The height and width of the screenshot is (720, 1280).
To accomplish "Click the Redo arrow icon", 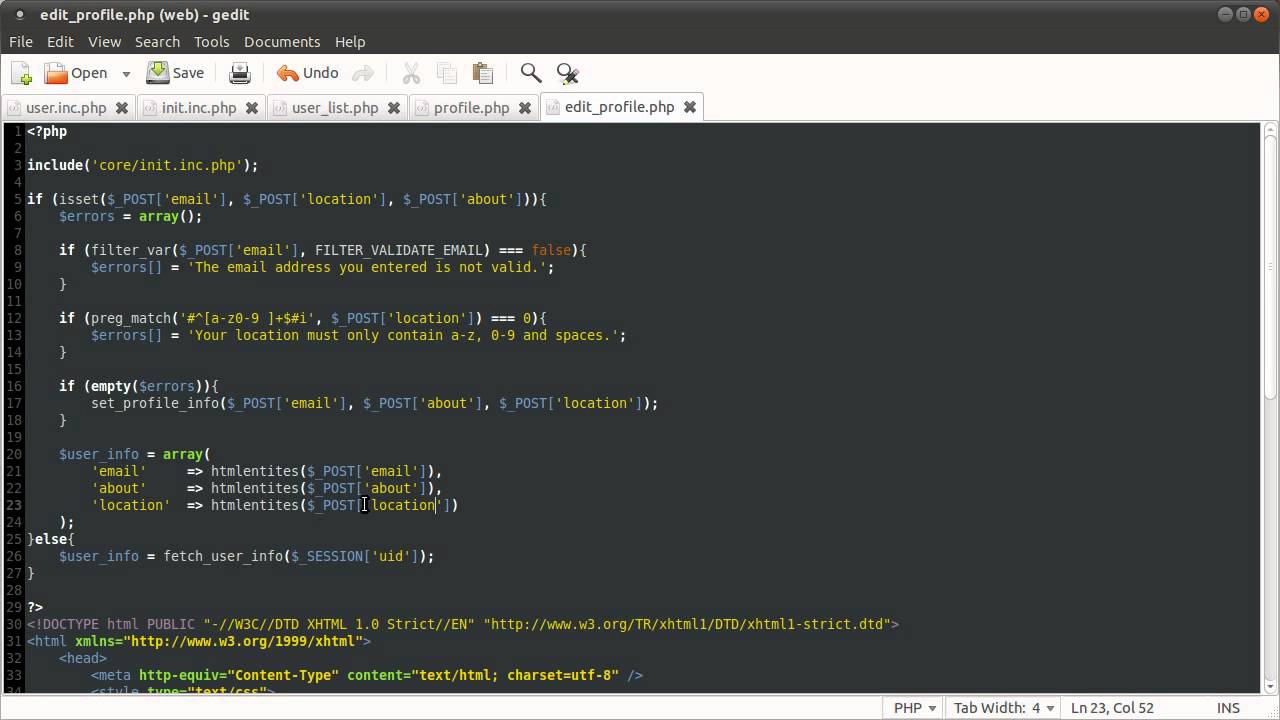I will pos(363,73).
